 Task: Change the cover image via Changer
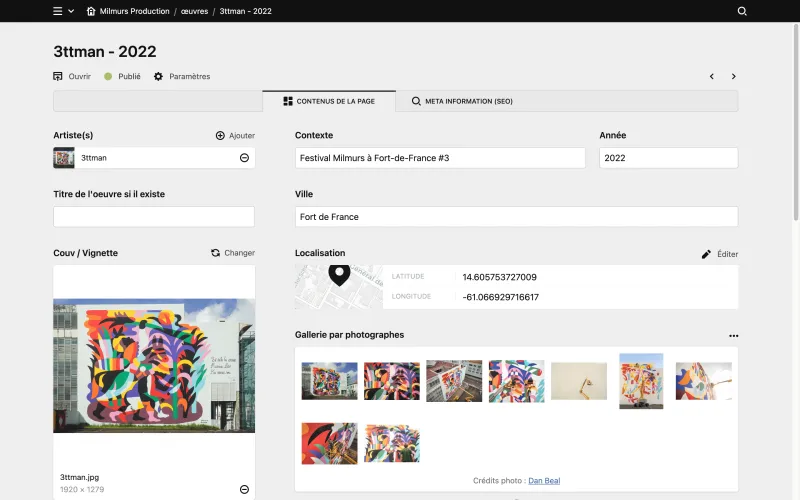coord(233,253)
